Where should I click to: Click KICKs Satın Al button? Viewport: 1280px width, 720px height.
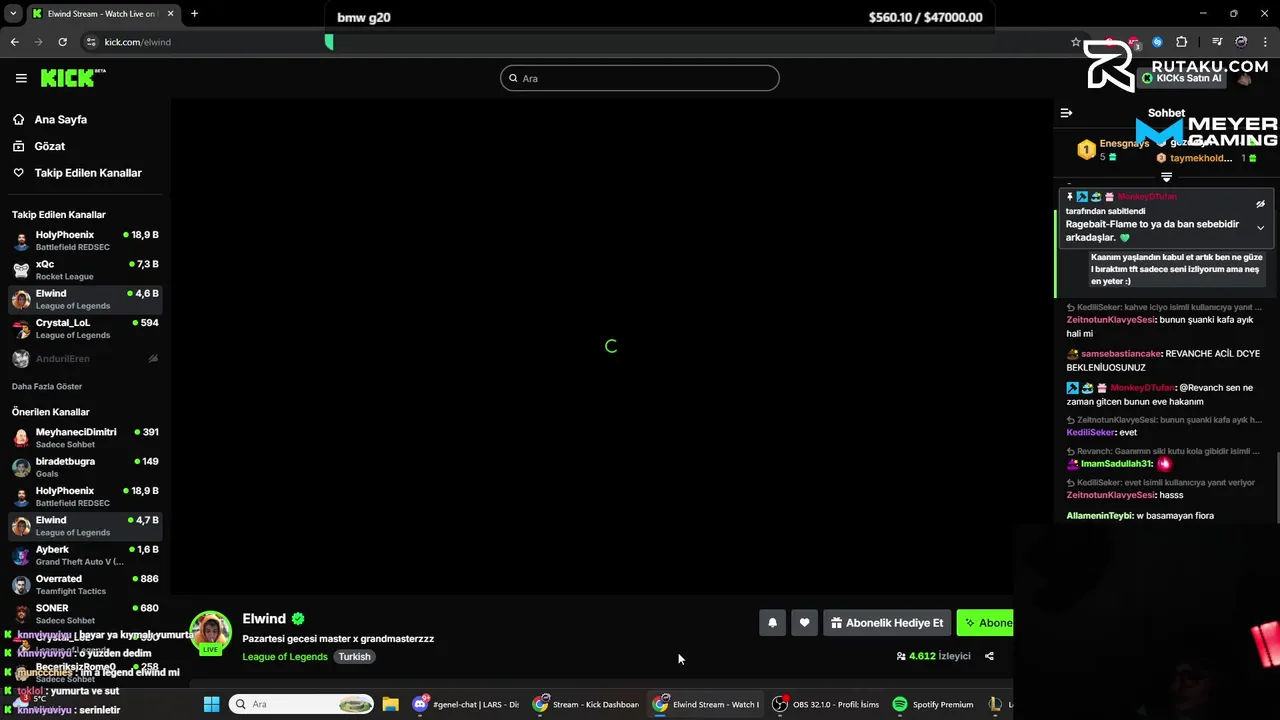1181,78
